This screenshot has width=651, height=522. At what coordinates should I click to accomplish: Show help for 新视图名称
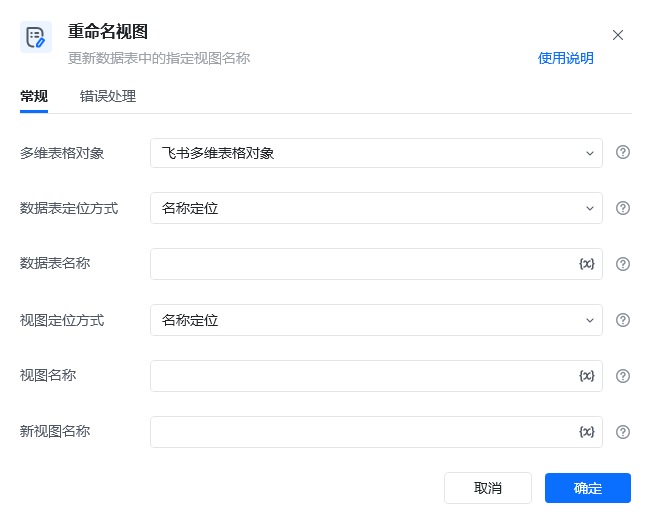coord(622,432)
